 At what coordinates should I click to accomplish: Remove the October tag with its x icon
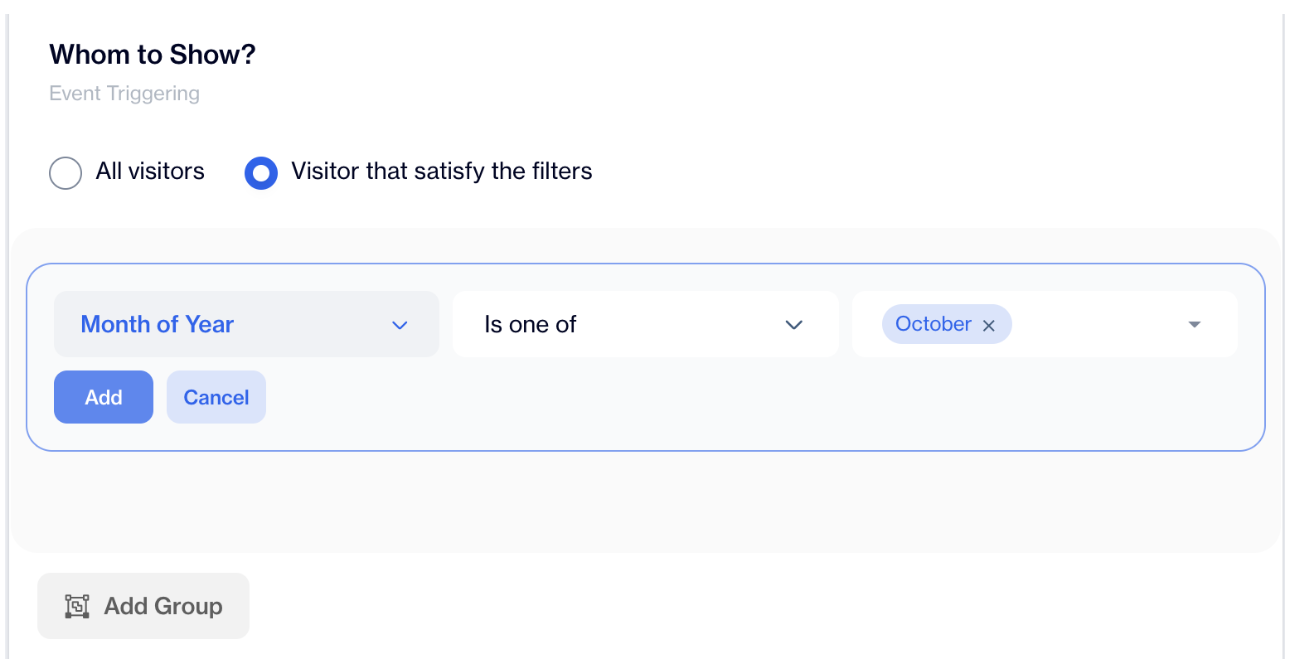[x=988, y=325]
